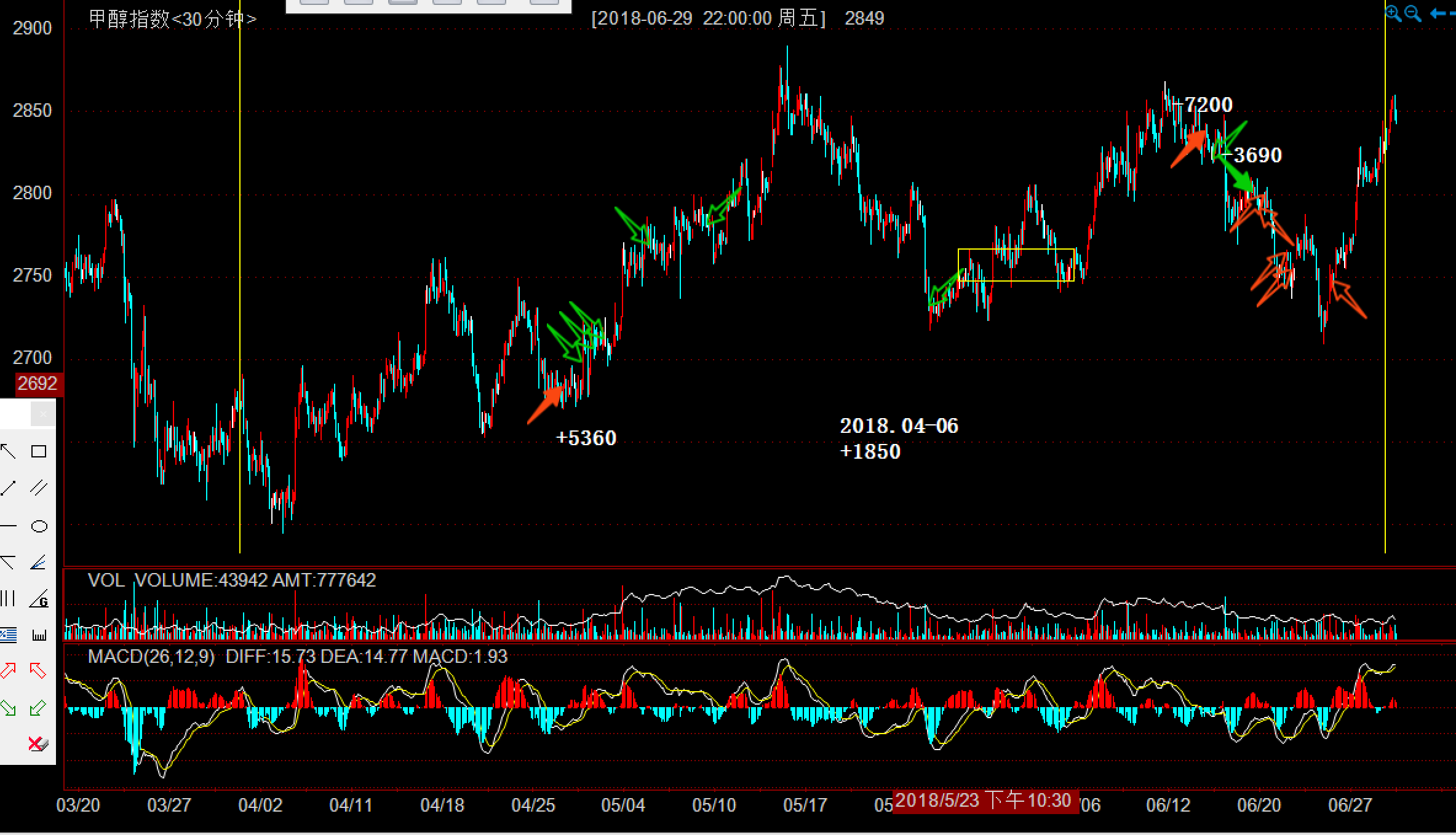Select the blue percentage retracement lines tool

8,635
